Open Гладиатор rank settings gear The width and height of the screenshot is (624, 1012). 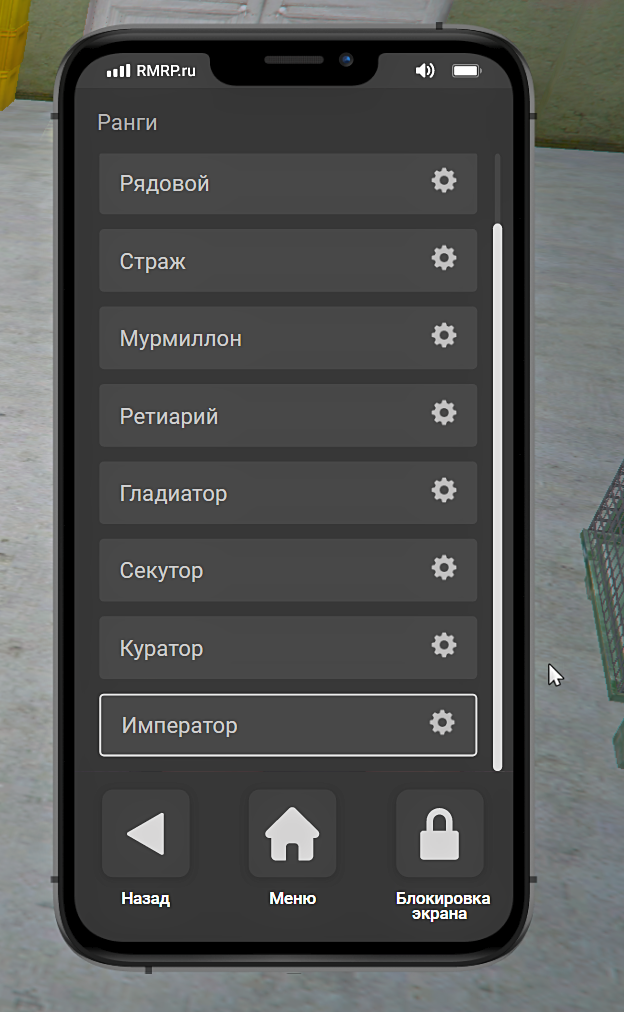click(x=444, y=491)
